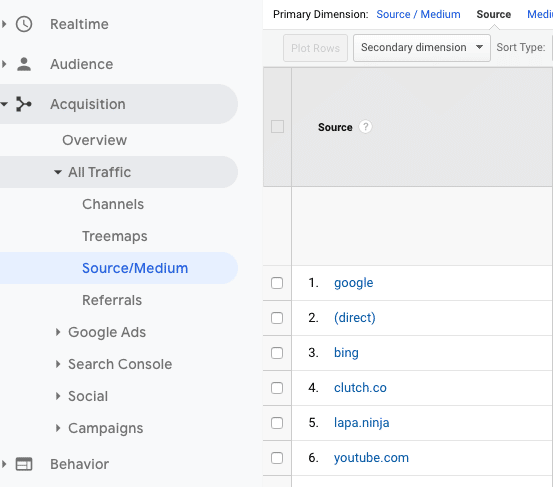Check the box for the (direct) row
The width and height of the screenshot is (553, 487).
[277, 318]
